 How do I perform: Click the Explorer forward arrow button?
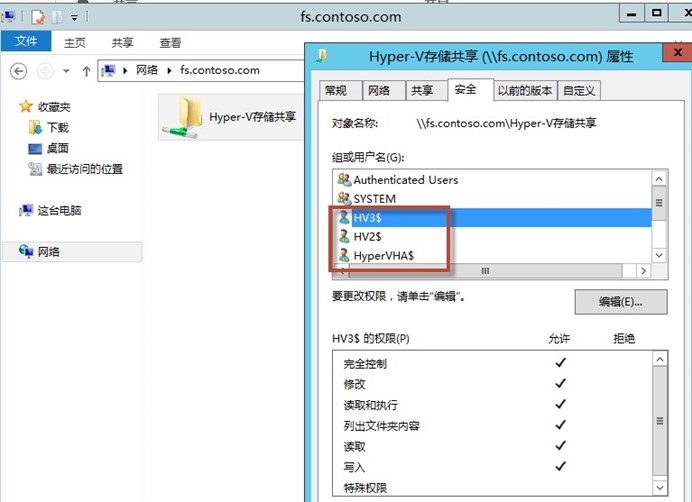click(x=45, y=71)
